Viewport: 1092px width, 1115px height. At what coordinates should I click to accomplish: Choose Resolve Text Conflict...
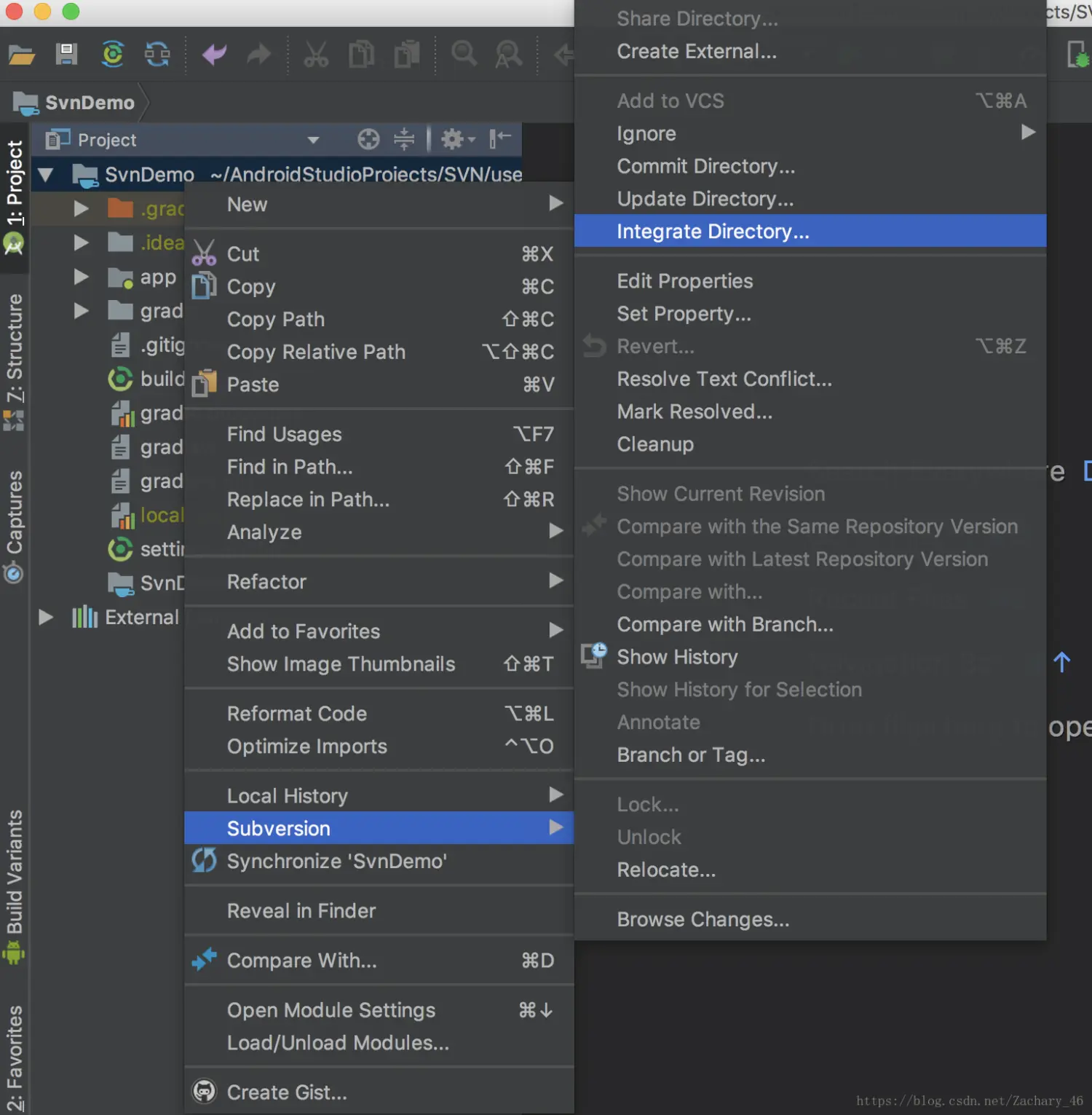click(x=810, y=379)
